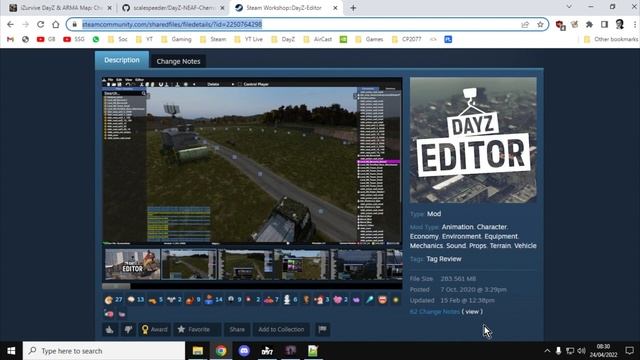Open the browser Extensions puzzle icon
The image size is (640, 360).
(589, 24)
